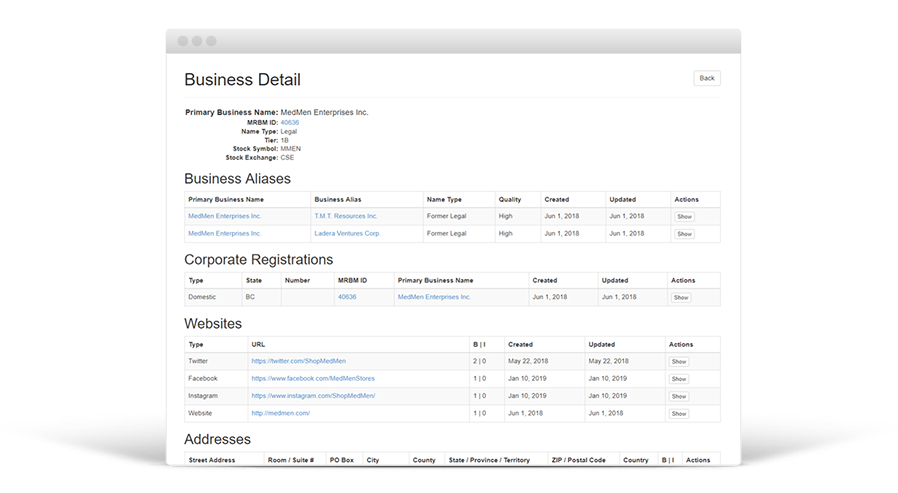Select the Room / Suite # column header
This screenshot has width=898, height=493.
pos(291,460)
